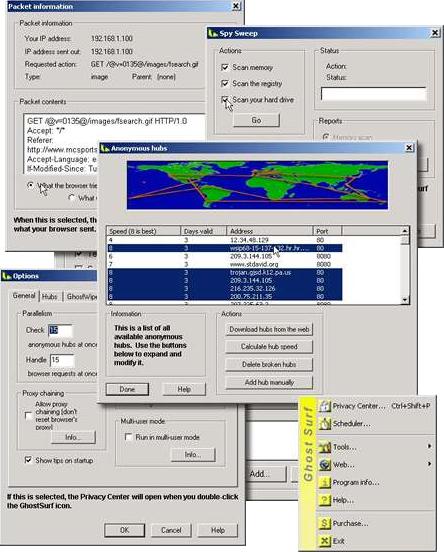Toggle Scan memory checkbox
The image size is (444, 552).
coord(224,67)
